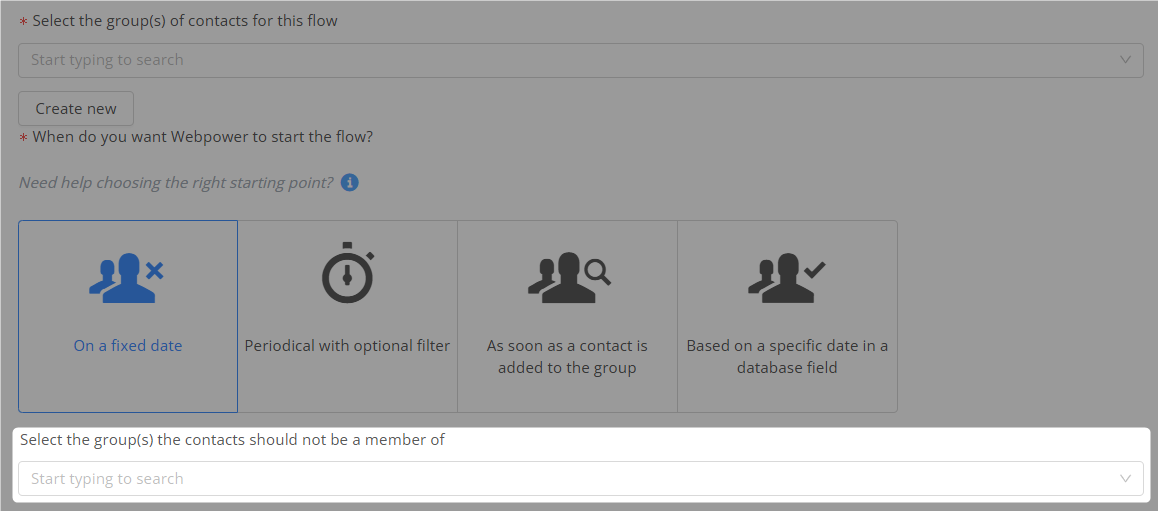1158x511 pixels.
Task: Click the stopwatch icon for Periodical
Action: [347, 272]
